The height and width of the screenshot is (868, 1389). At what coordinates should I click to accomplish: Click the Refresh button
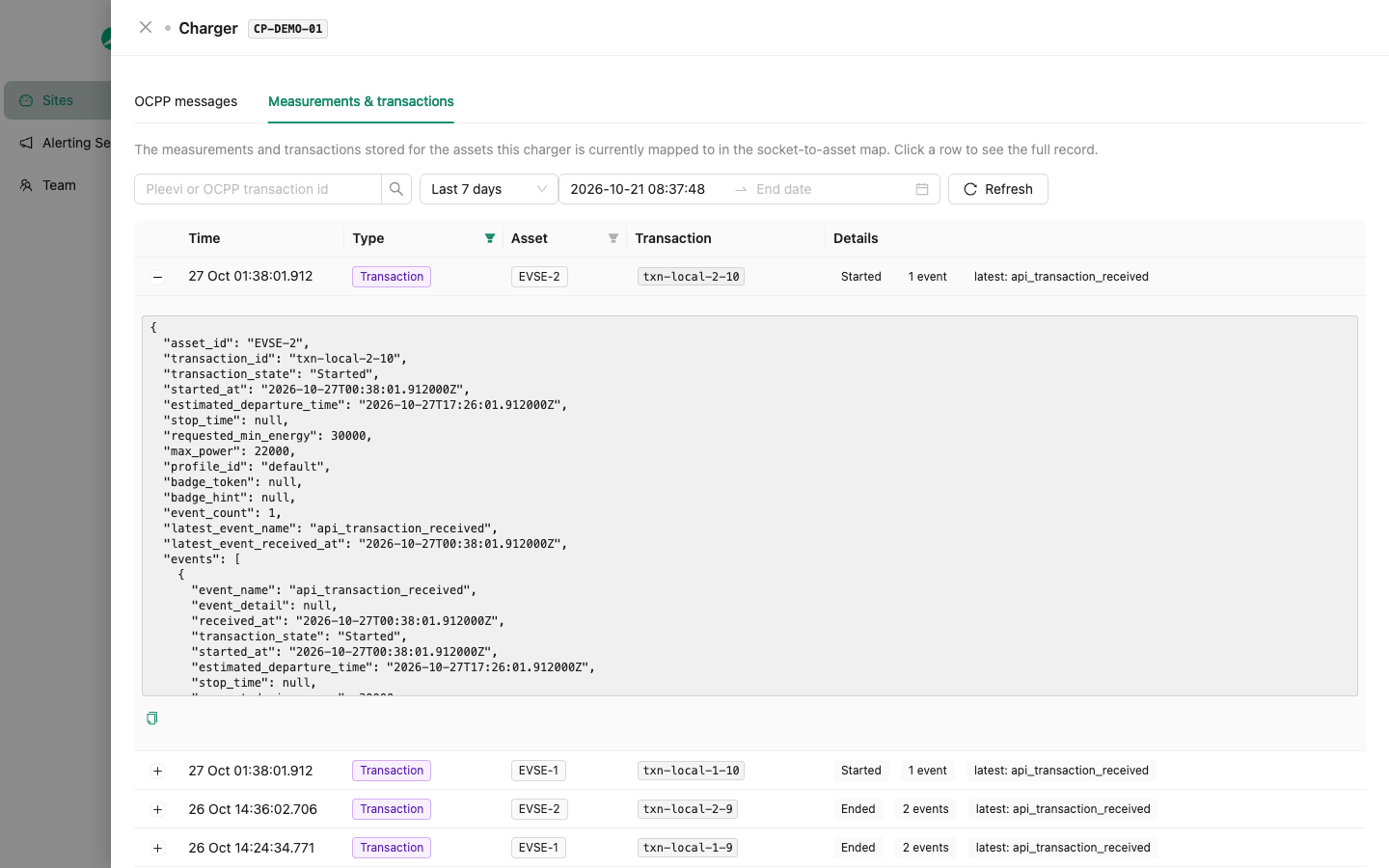tap(998, 189)
